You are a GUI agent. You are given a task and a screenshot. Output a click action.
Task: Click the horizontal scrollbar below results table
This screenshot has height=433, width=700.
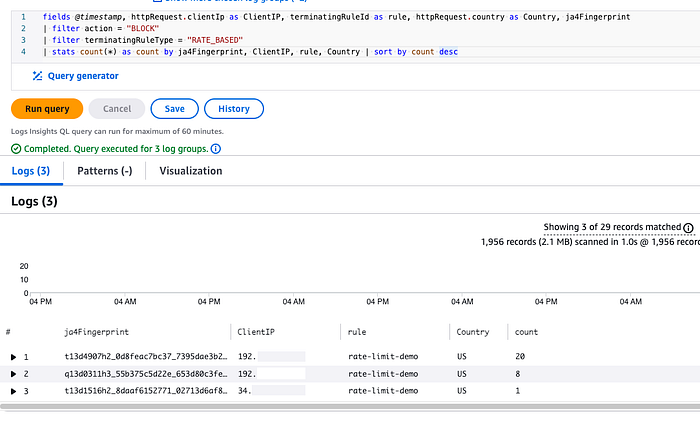click(350, 407)
